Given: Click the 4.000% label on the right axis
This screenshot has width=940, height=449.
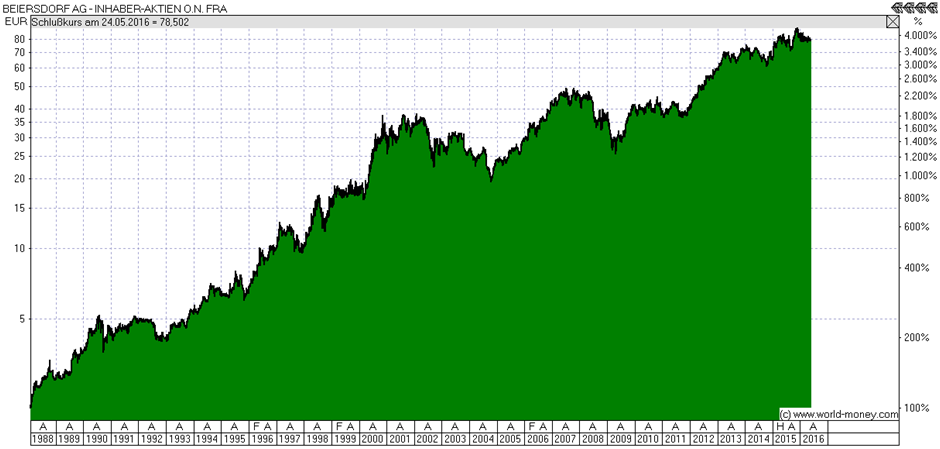Looking at the screenshot, I should click(920, 35).
